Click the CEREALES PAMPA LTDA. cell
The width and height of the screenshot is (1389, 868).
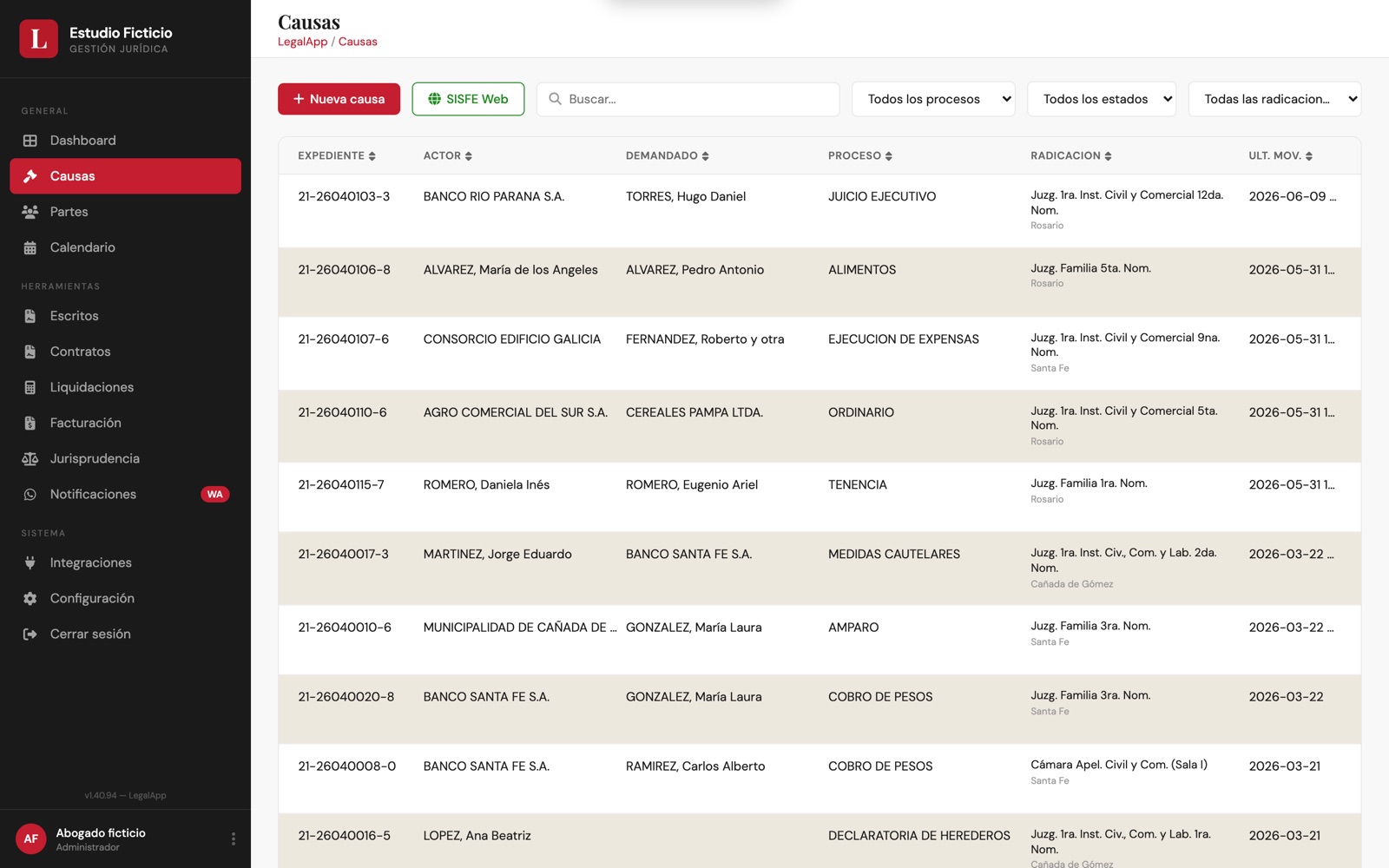pos(694,412)
